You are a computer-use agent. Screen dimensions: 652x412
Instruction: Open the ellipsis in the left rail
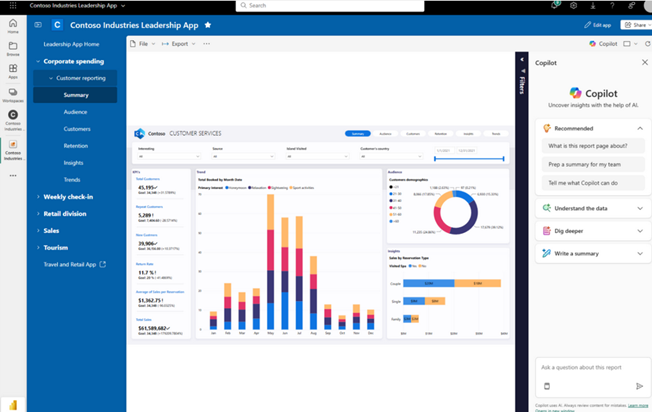point(13,175)
